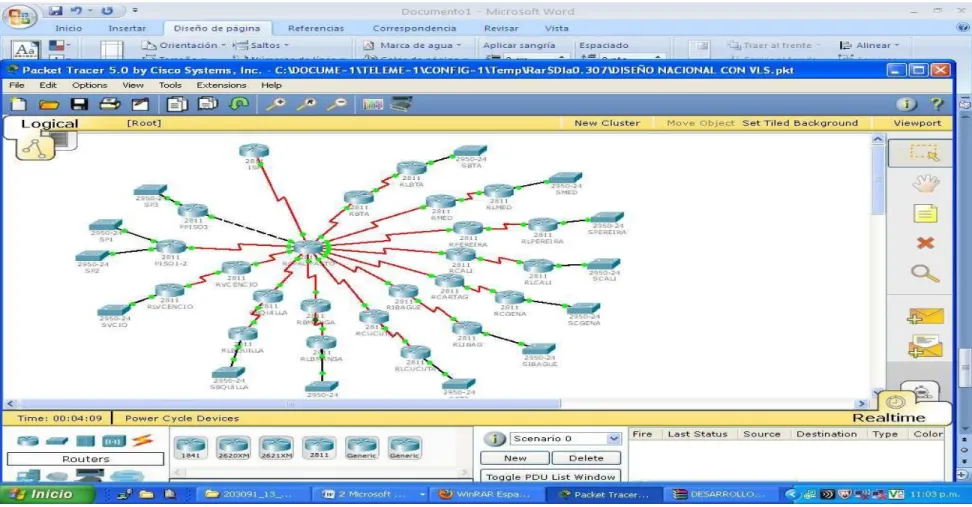Click the Network Information 'i' icon
Image resolution: width=972 pixels, height=507 pixels.
906,104
